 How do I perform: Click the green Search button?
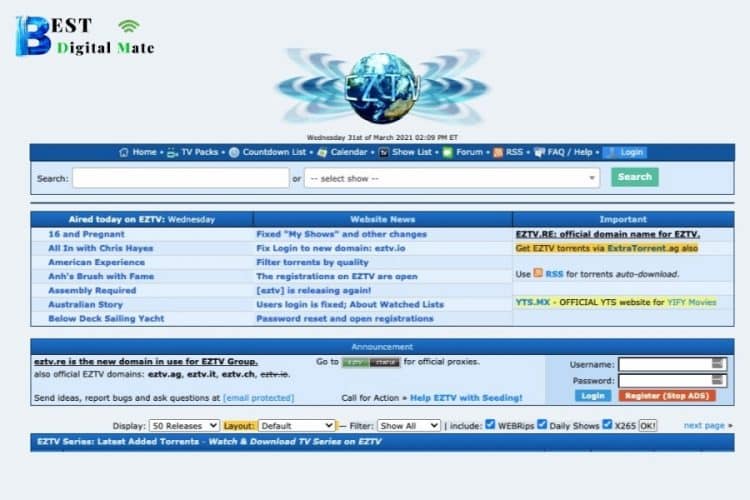click(635, 177)
